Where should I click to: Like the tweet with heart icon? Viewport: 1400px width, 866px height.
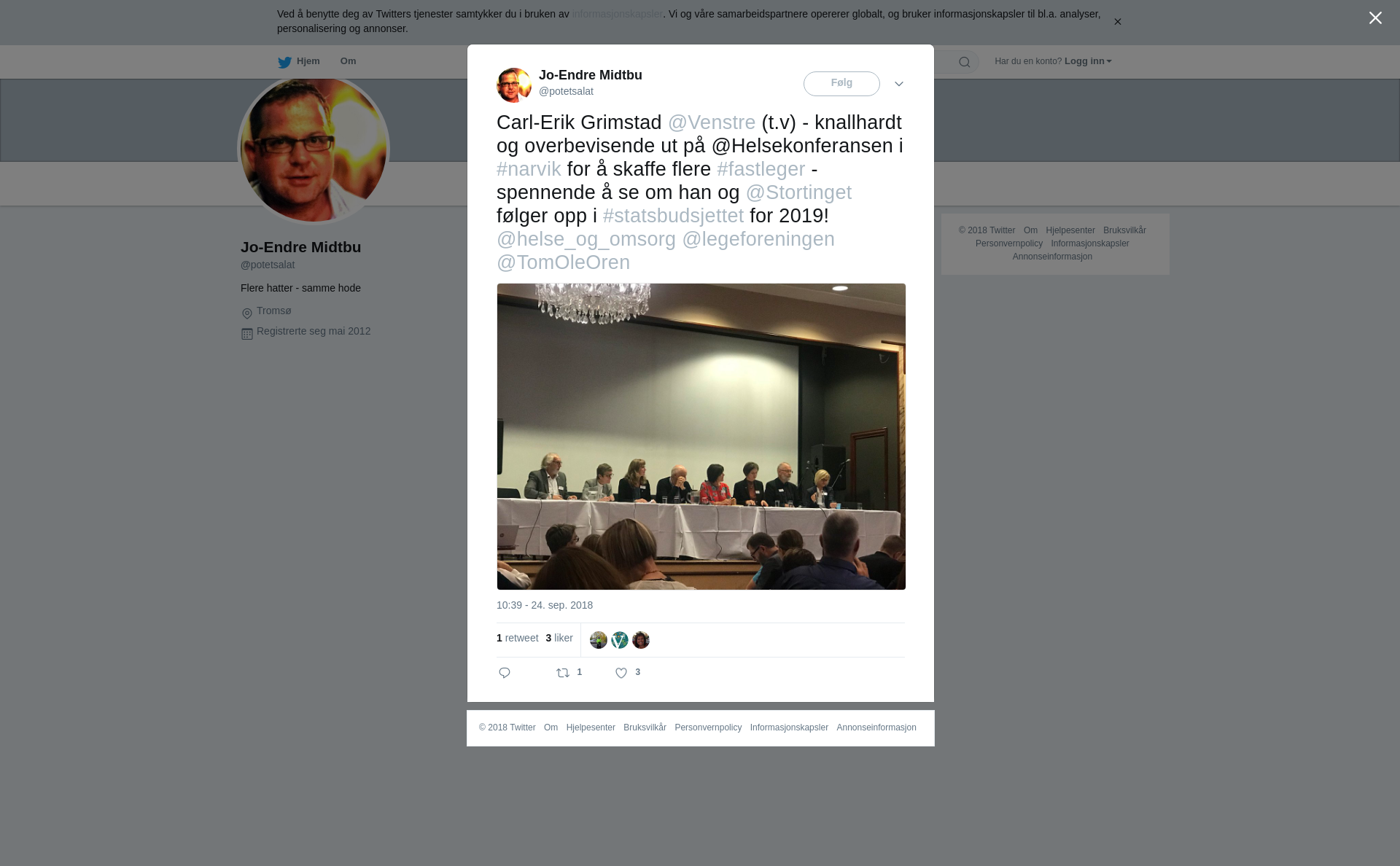tap(621, 673)
